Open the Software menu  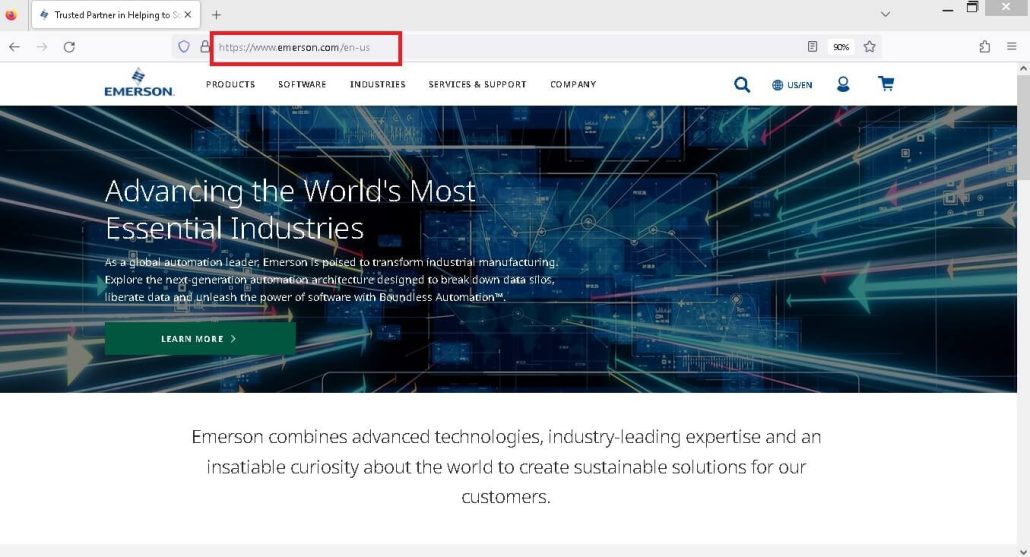coord(302,84)
